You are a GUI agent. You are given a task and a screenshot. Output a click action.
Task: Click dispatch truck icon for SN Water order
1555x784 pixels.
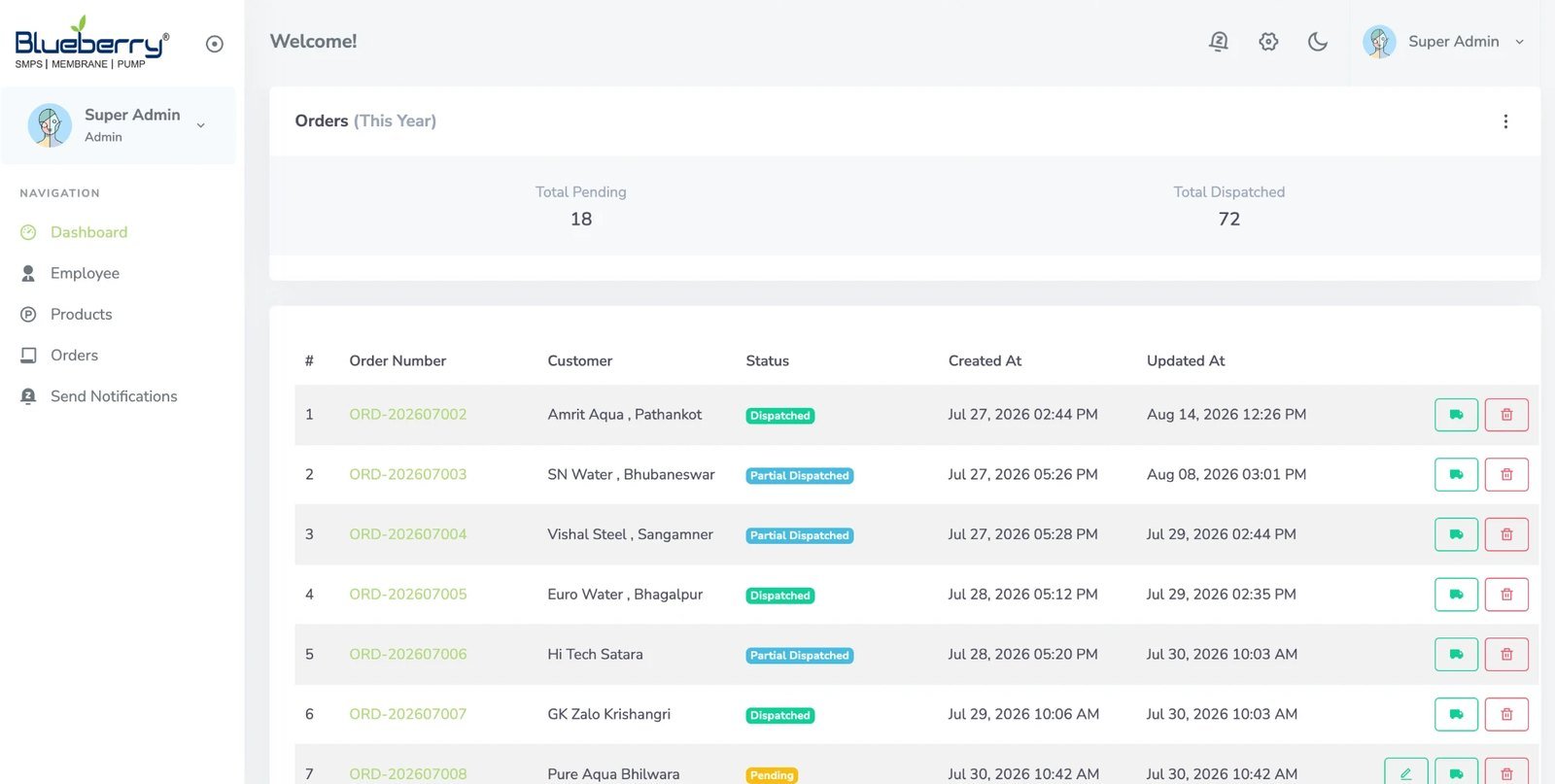pyautogui.click(x=1456, y=474)
